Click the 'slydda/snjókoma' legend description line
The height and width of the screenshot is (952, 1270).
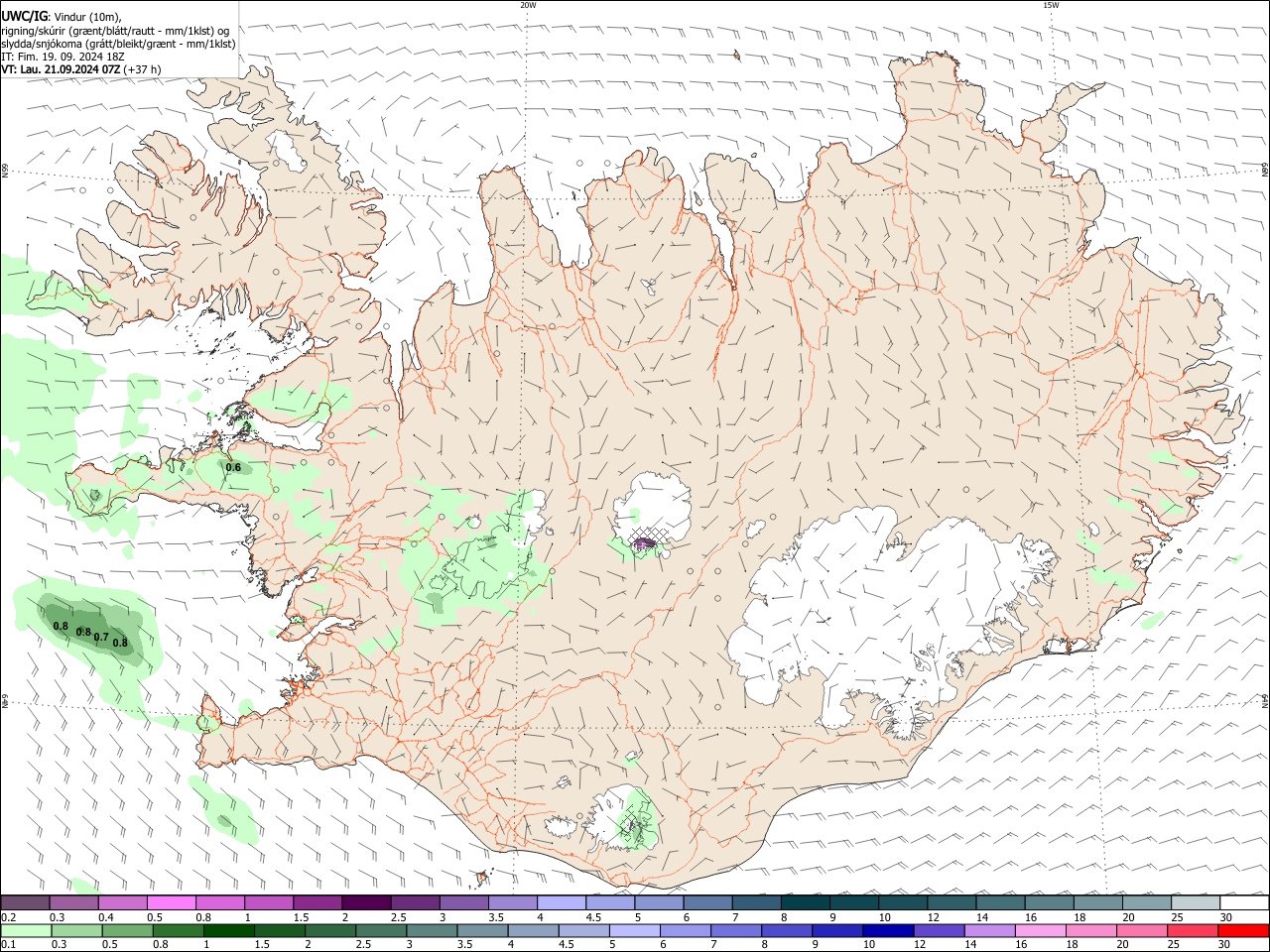pos(118,44)
